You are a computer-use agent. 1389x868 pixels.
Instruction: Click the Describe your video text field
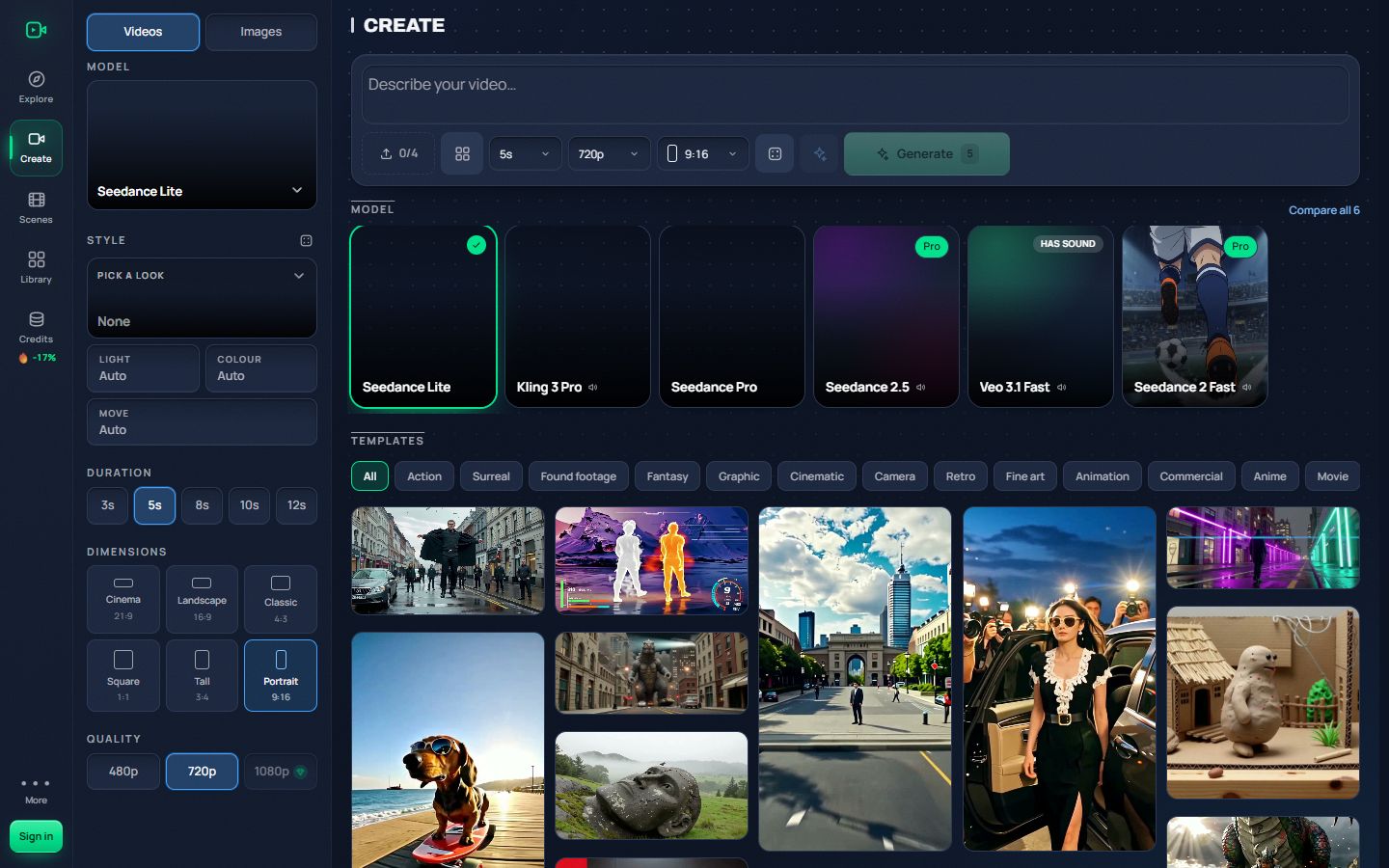pyautogui.click(x=855, y=95)
